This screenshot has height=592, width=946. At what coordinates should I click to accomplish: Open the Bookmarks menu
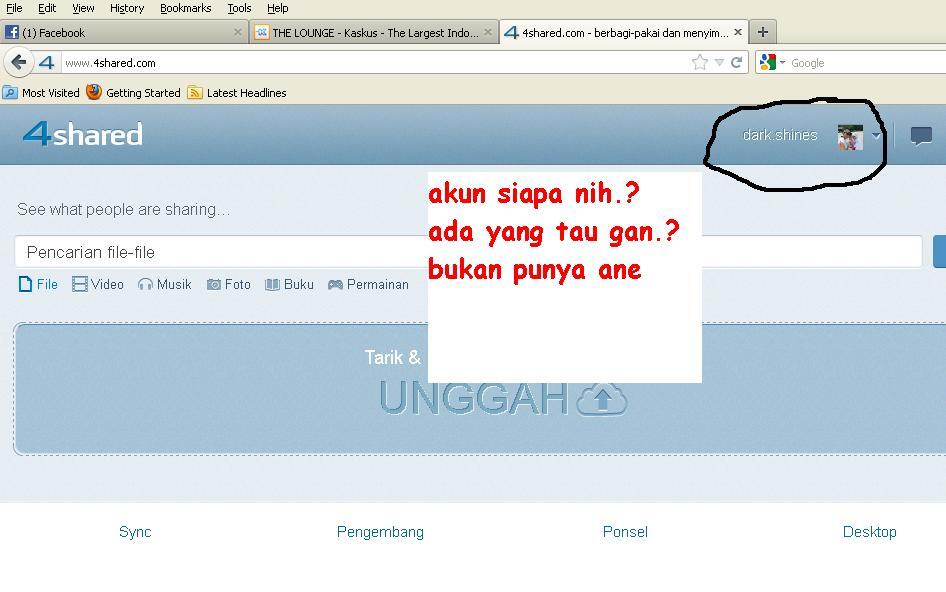(185, 8)
